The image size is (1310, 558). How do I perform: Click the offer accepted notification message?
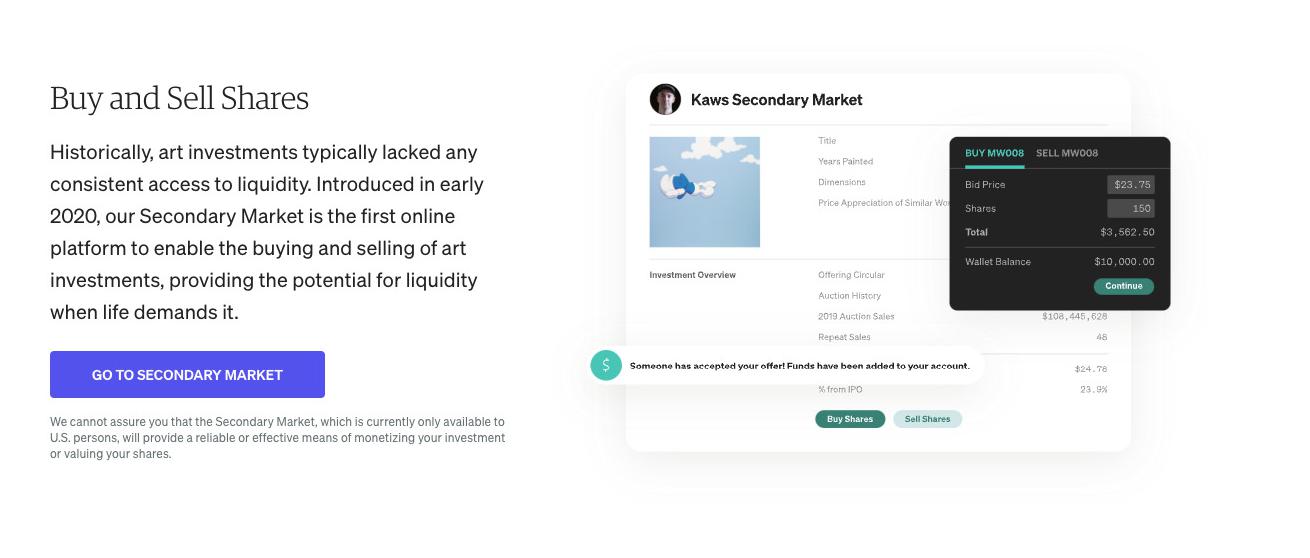click(x=799, y=366)
